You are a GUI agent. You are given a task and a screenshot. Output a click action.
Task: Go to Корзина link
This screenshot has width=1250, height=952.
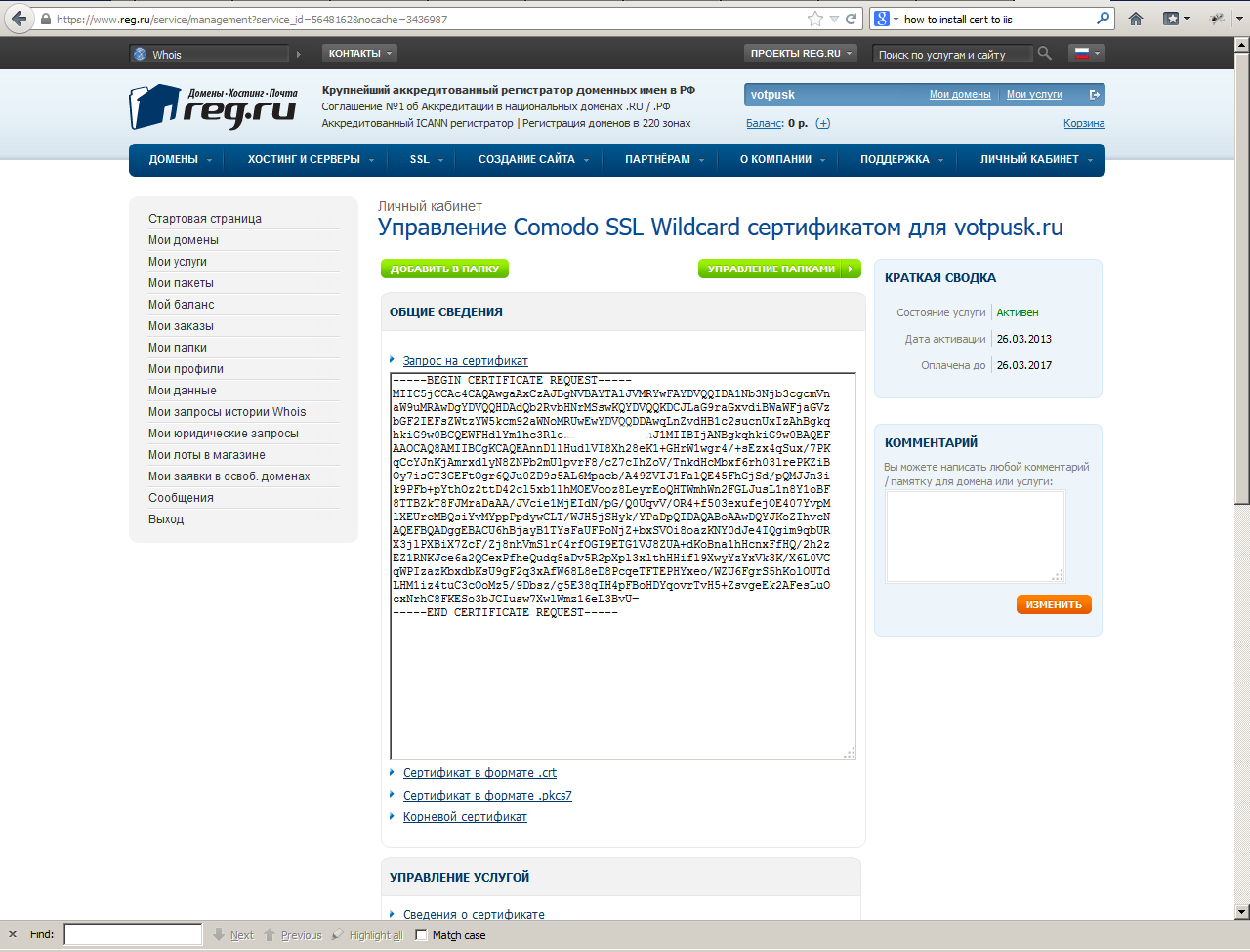1084,123
